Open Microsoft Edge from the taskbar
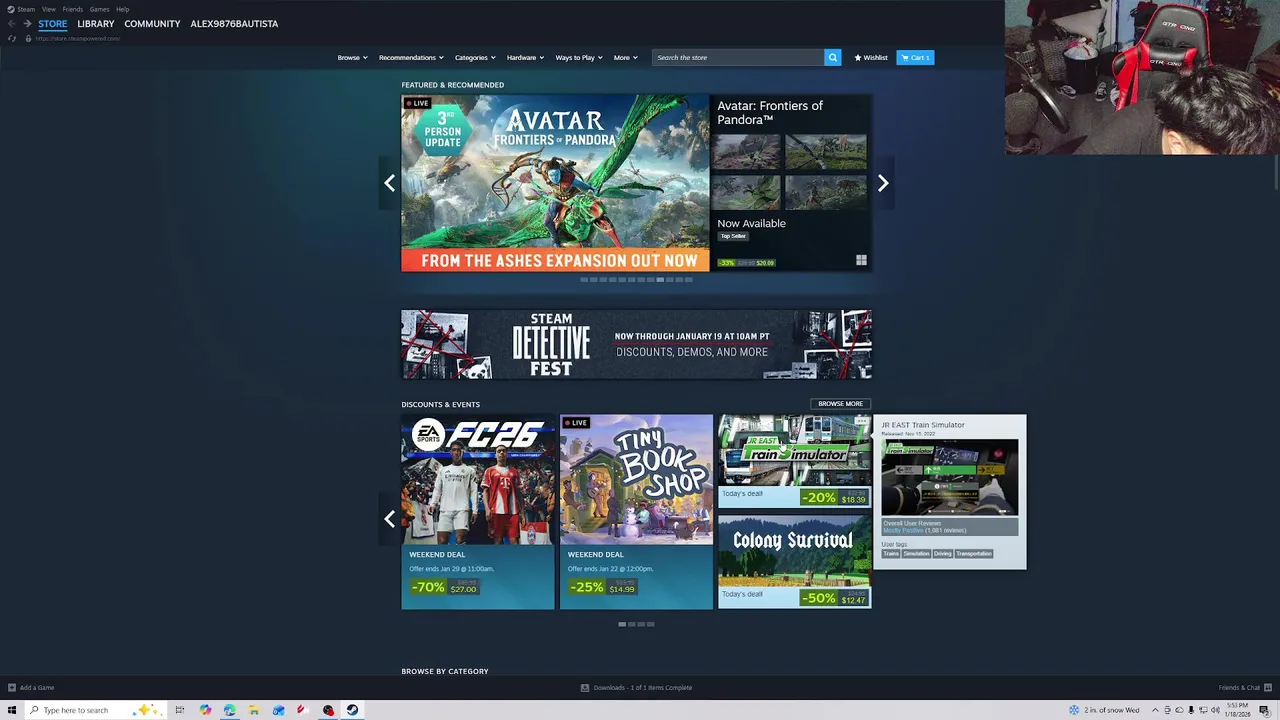Image resolution: width=1280 pixels, height=720 pixels. (229, 710)
